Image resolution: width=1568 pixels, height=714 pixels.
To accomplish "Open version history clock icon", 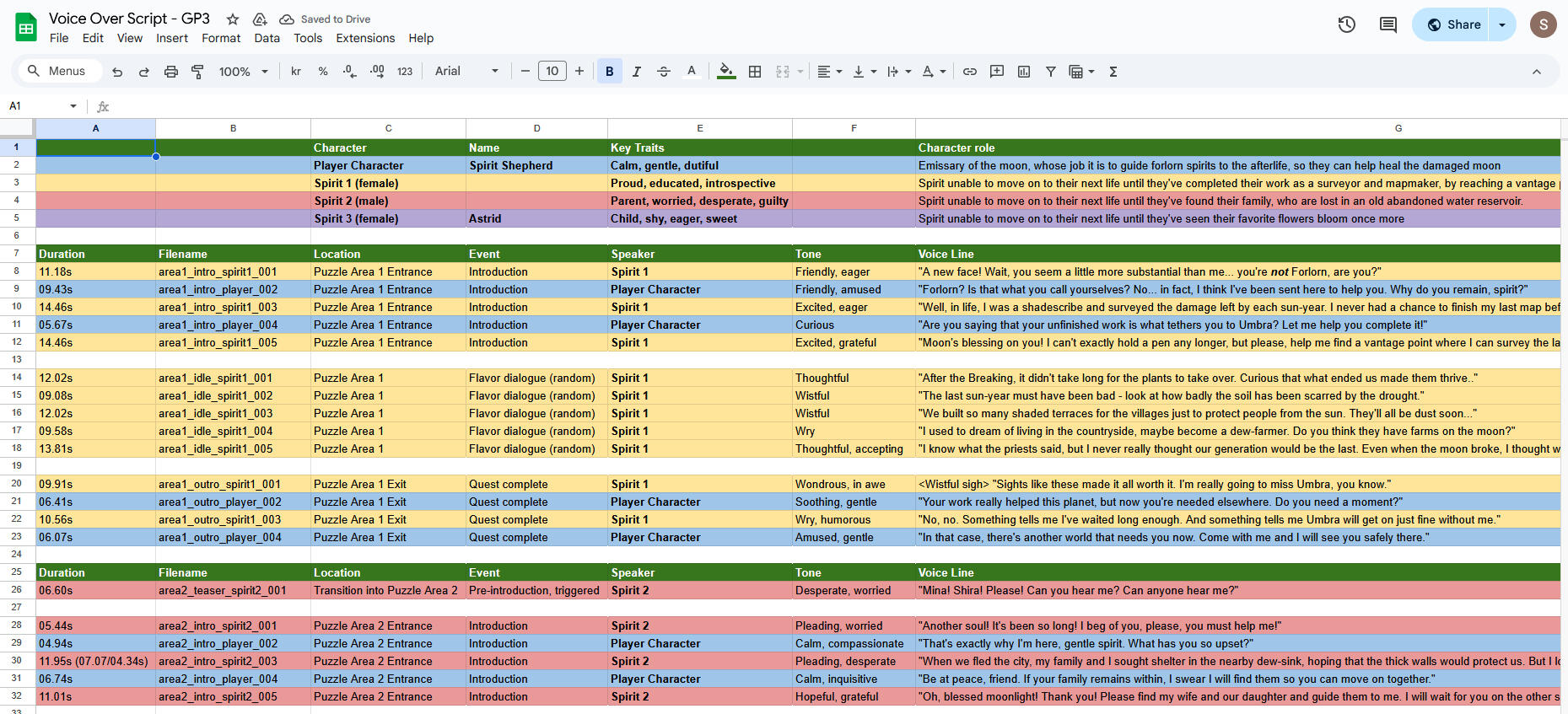I will click(x=1346, y=24).
